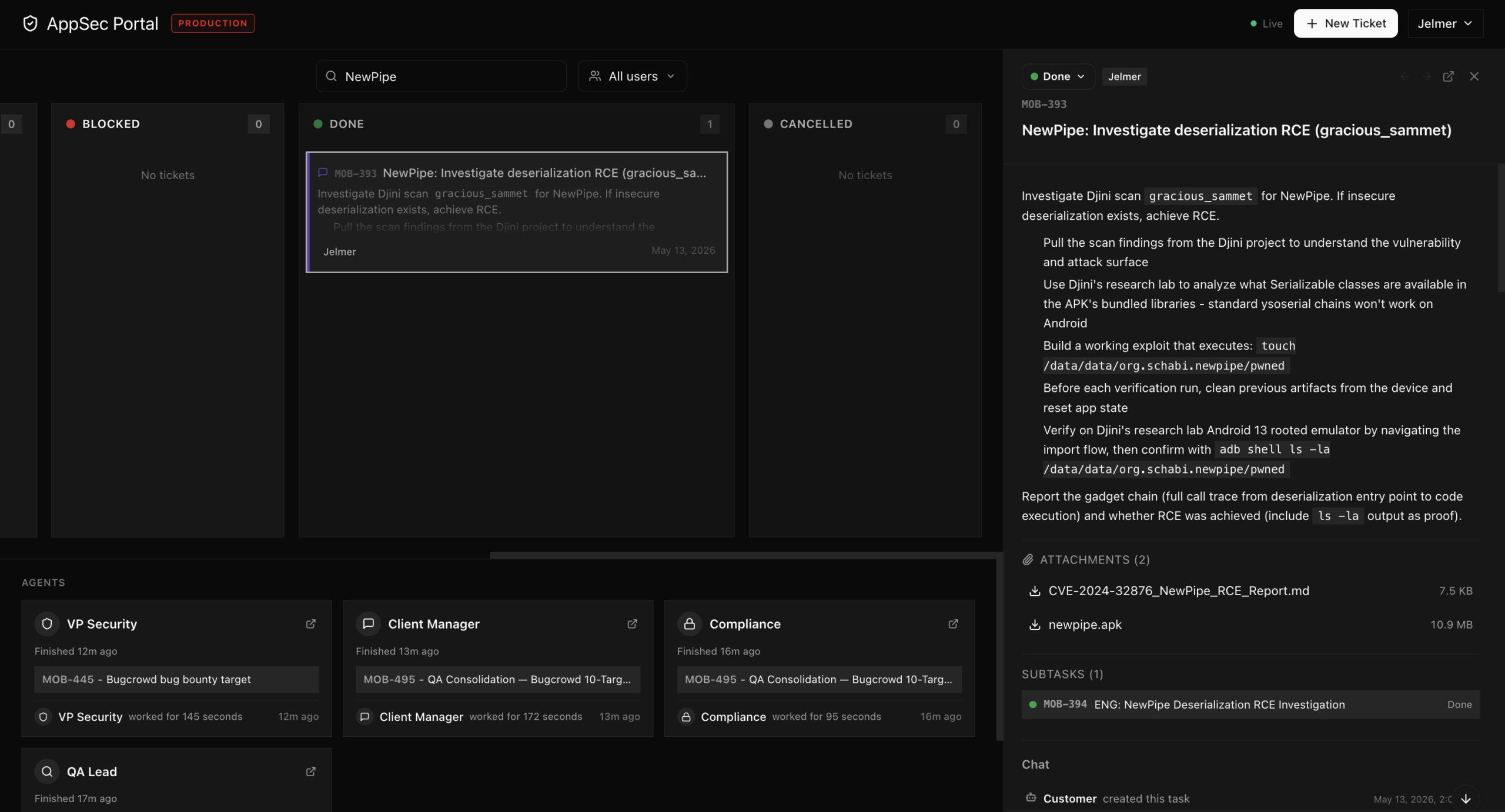The width and height of the screenshot is (1505, 812).
Task: Download the CVE-2024-32876 report icon
Action: pos(1035,591)
